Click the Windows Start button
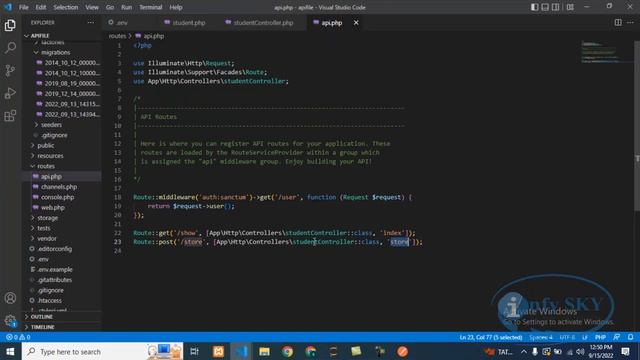This screenshot has height=360, width=640. pos(10,351)
